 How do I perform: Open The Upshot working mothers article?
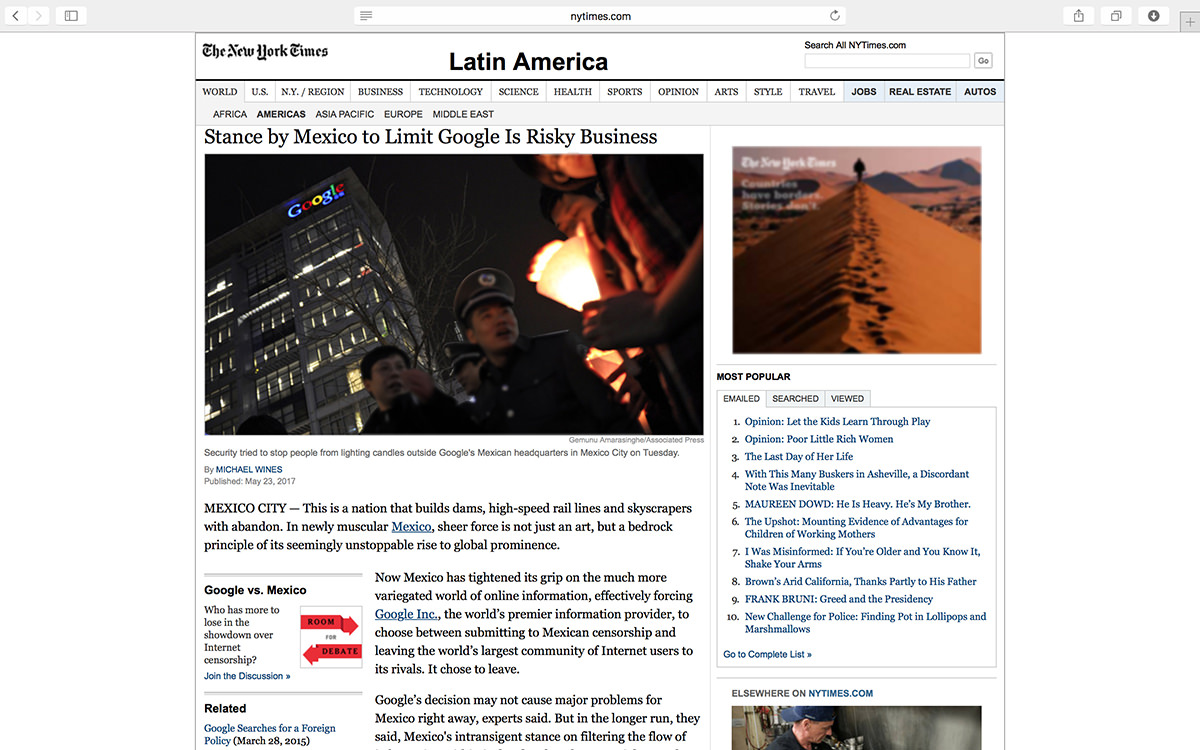[856, 528]
